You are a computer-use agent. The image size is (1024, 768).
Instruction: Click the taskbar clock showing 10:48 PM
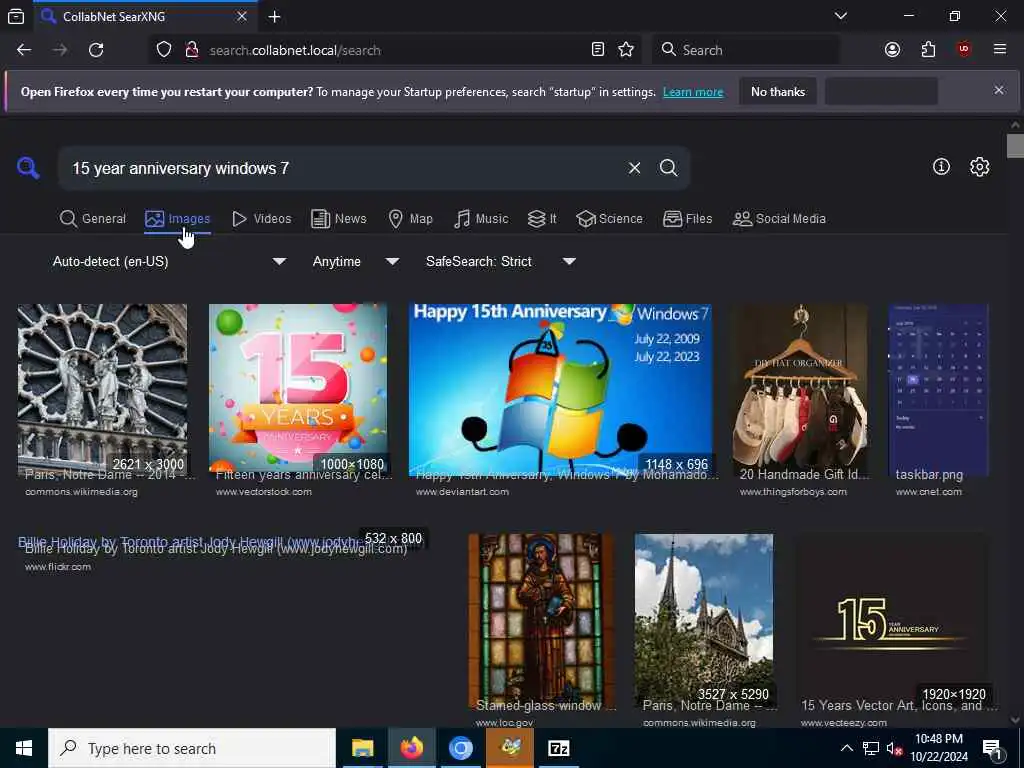click(939, 748)
